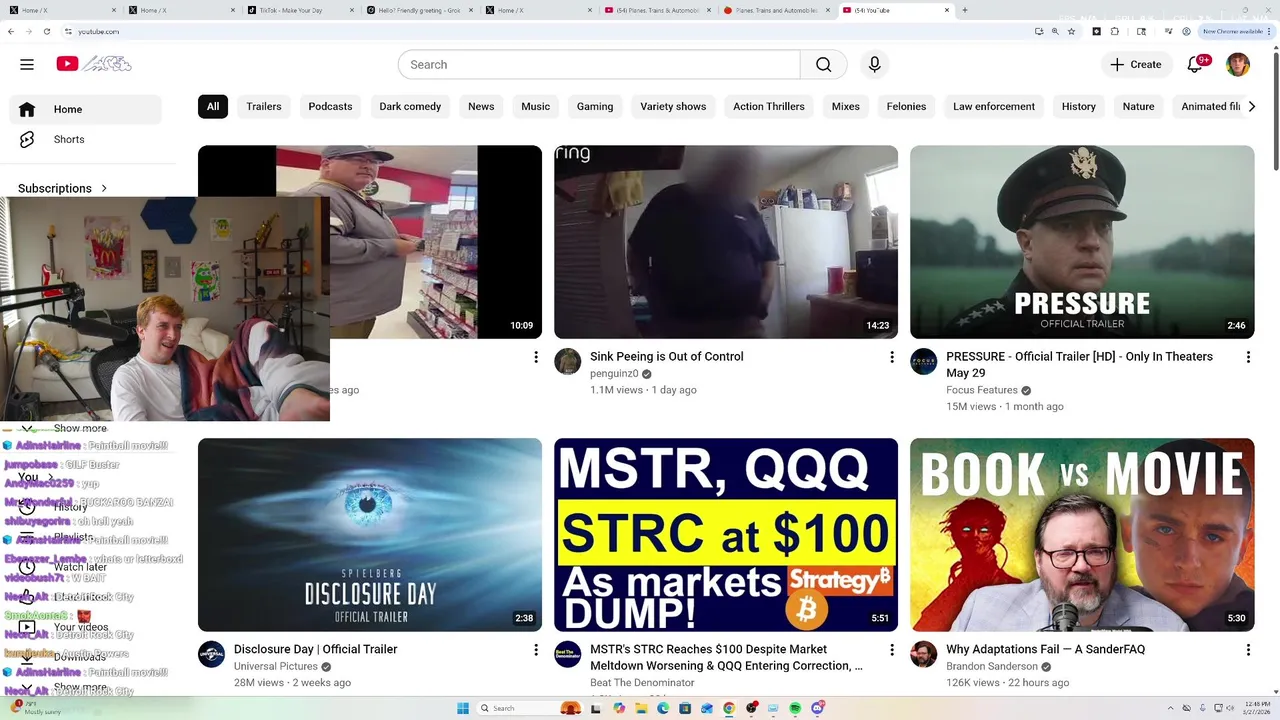Click penguinz0 channel avatar
This screenshot has height=720, width=1280.
coord(567,361)
